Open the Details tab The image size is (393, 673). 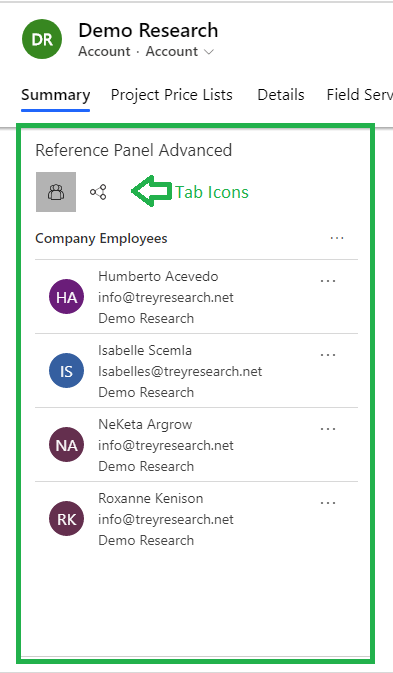[x=281, y=95]
